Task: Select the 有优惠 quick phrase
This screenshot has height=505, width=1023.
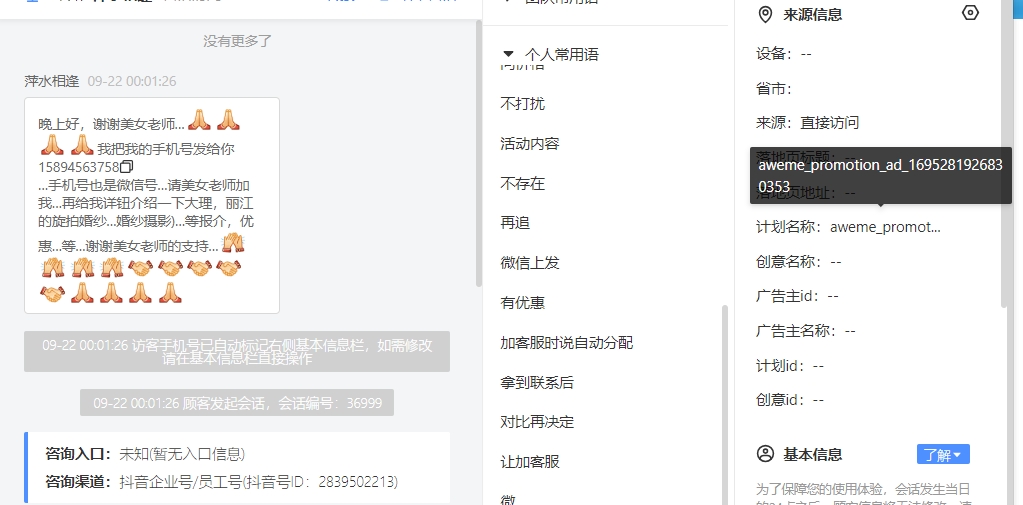Action: point(523,303)
